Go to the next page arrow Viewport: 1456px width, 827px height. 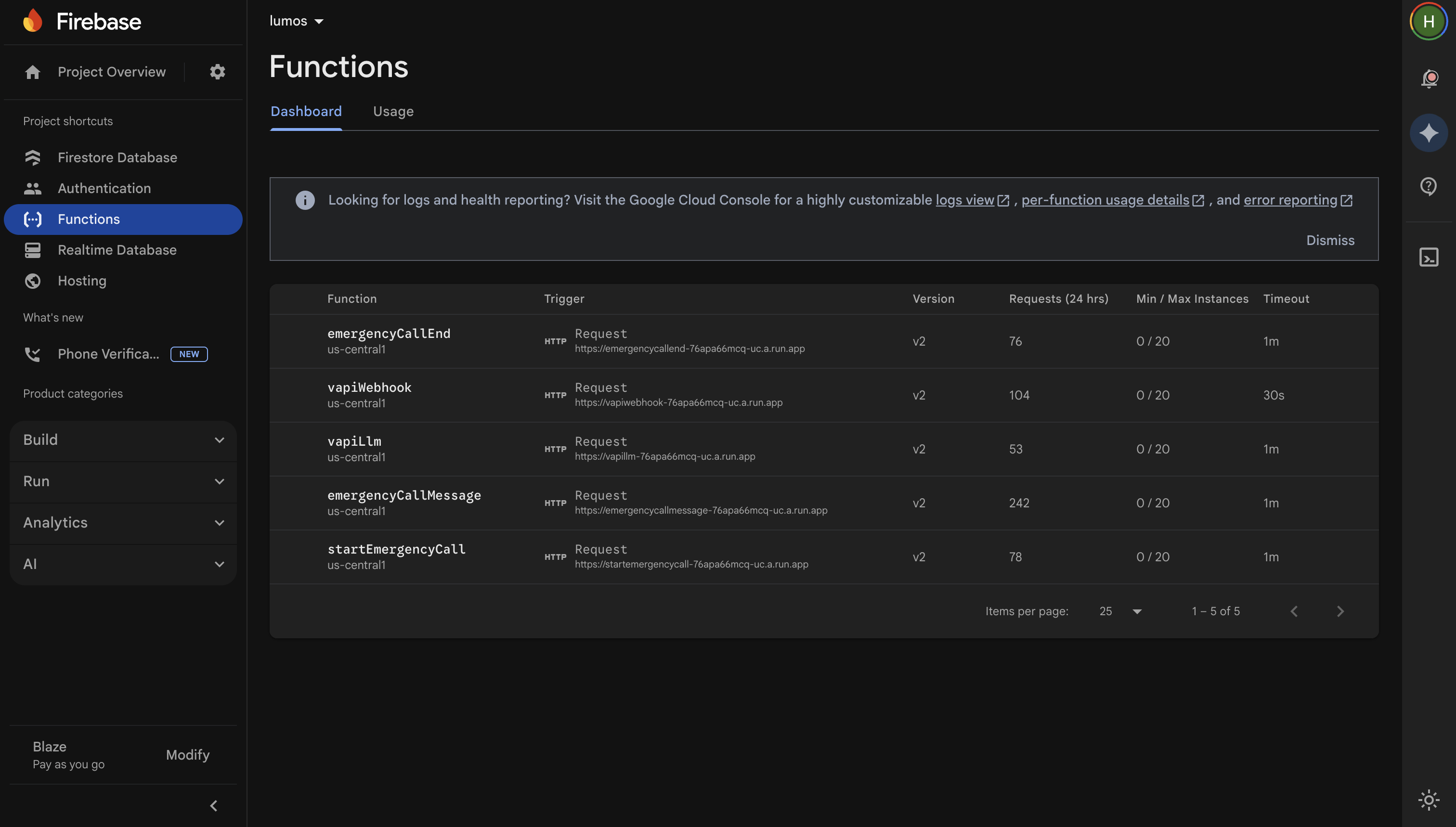point(1340,611)
